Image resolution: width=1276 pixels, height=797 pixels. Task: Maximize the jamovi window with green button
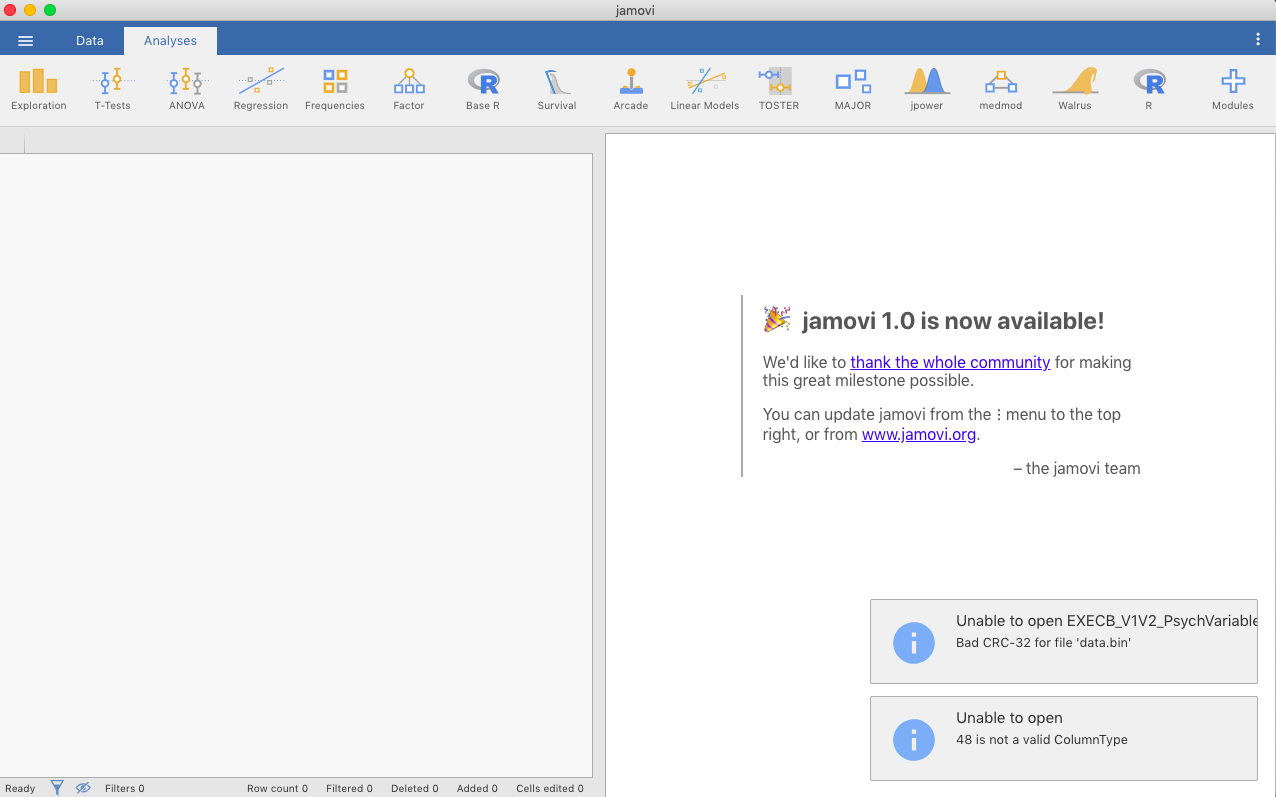(x=50, y=10)
